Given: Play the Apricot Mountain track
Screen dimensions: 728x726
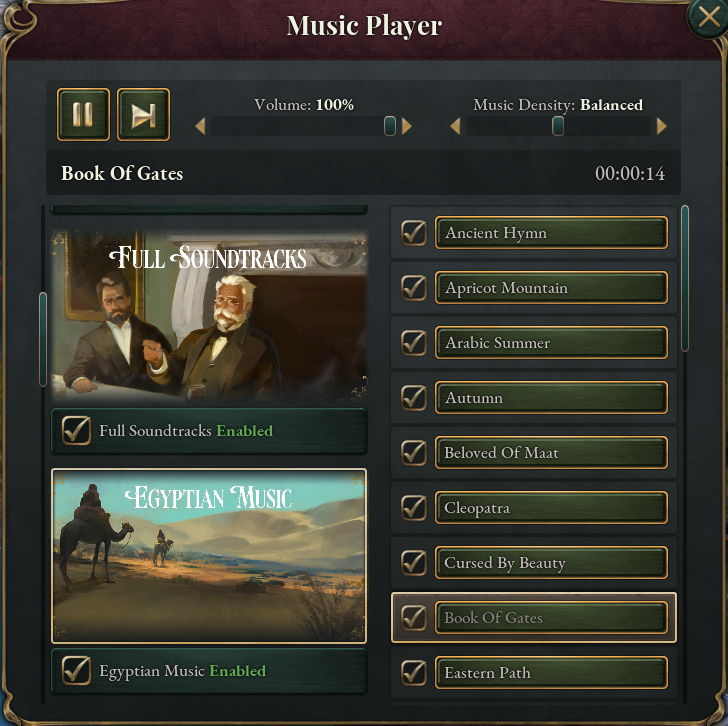Looking at the screenshot, I should click(x=551, y=288).
